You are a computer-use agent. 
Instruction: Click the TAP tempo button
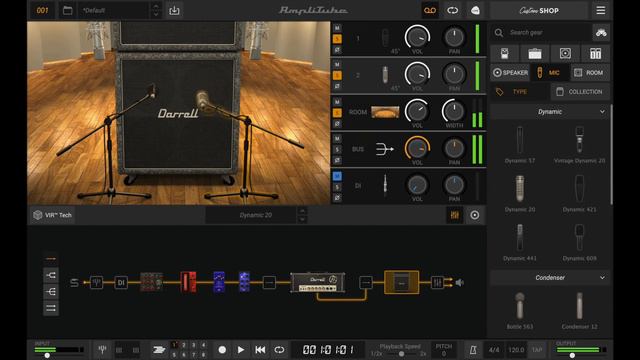click(537, 350)
